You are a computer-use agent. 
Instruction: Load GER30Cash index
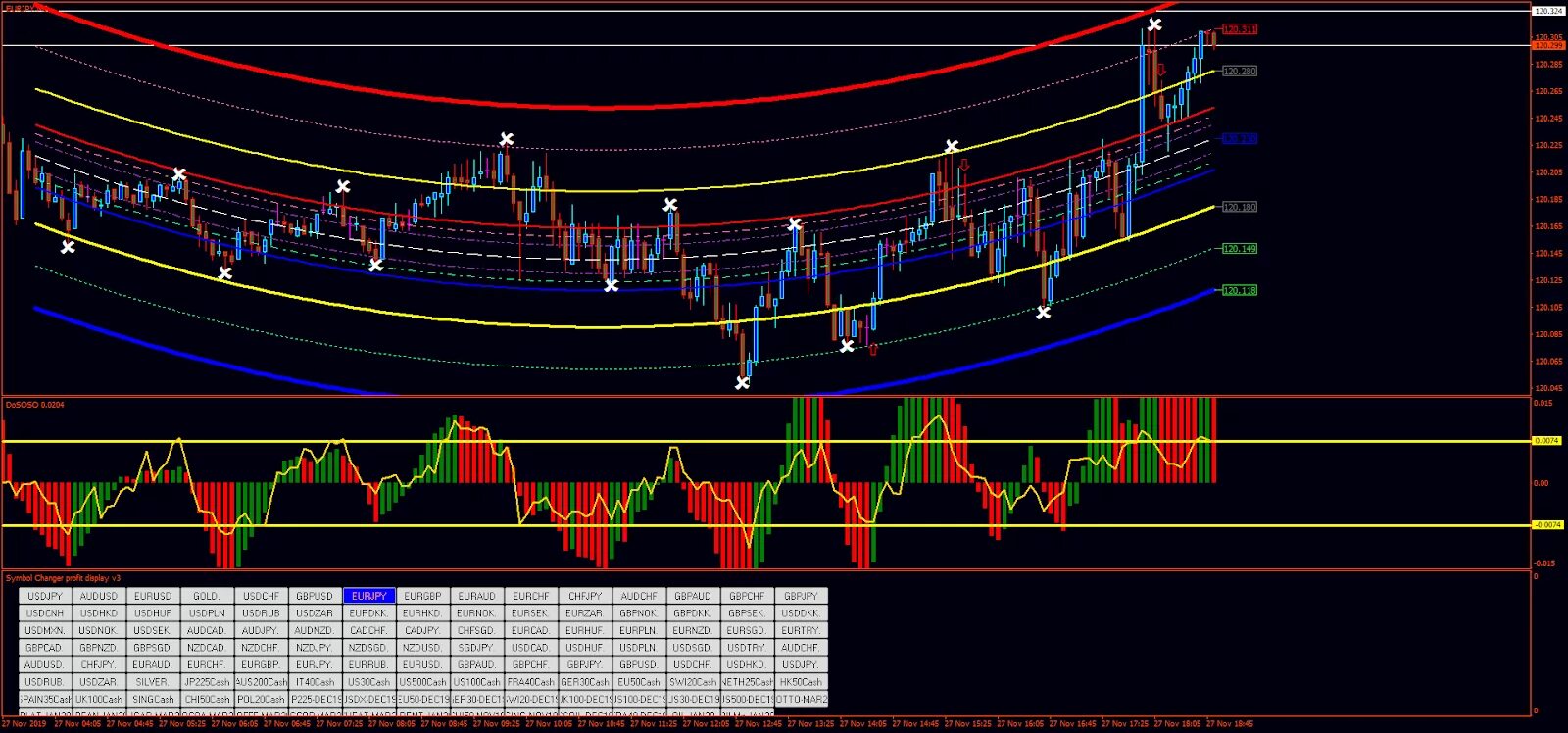[x=584, y=682]
